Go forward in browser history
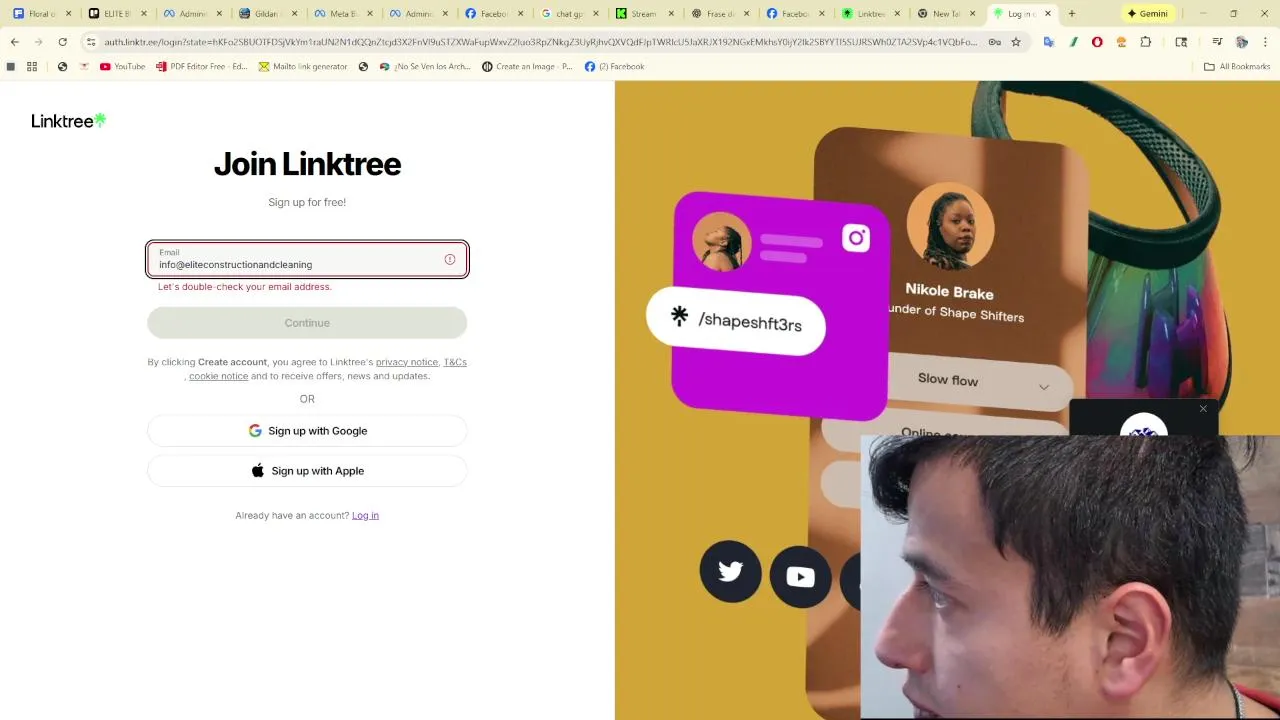 pos(38,42)
